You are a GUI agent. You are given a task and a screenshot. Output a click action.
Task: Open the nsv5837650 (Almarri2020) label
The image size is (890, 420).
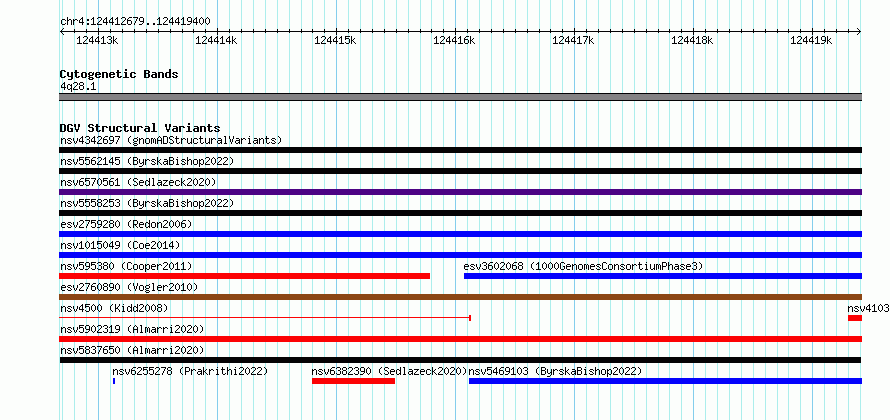[x=132, y=350]
